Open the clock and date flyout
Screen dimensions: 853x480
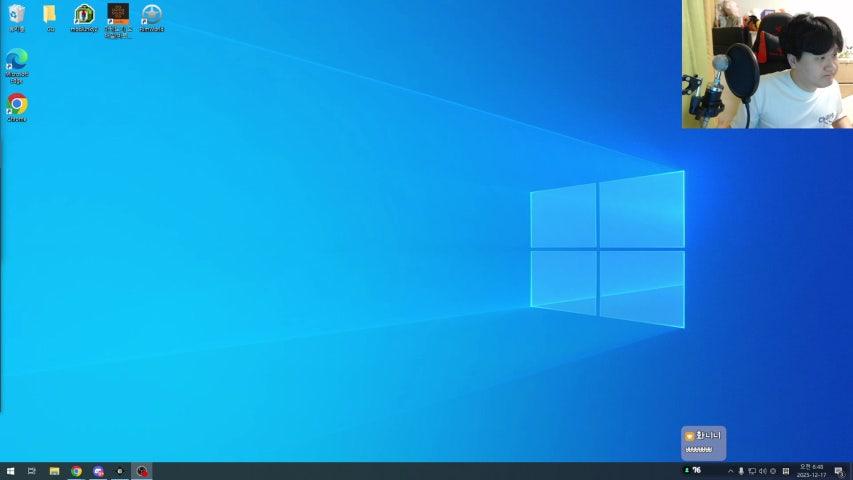(812, 471)
